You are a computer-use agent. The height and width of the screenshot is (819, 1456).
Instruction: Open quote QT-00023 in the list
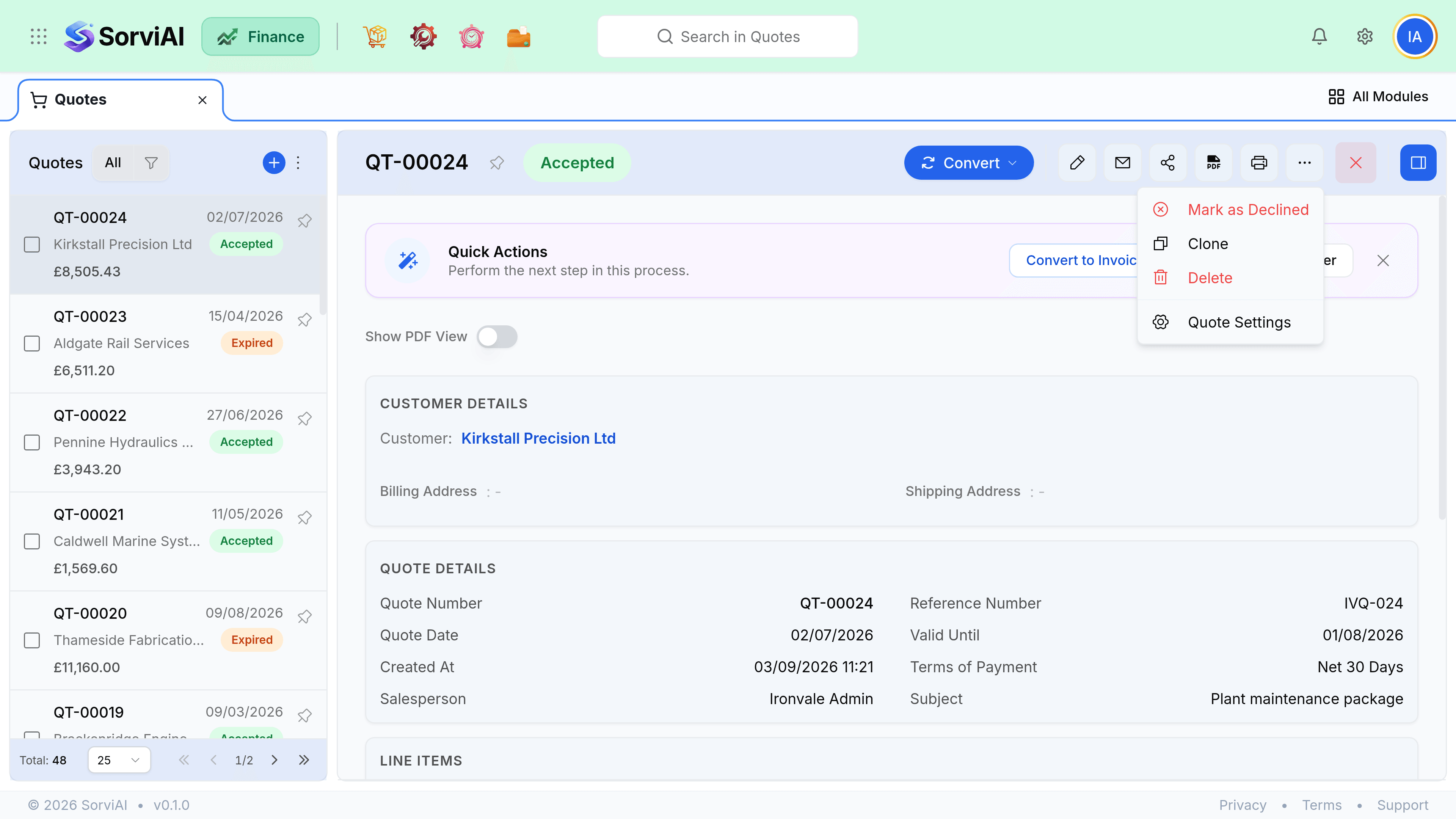(x=168, y=344)
